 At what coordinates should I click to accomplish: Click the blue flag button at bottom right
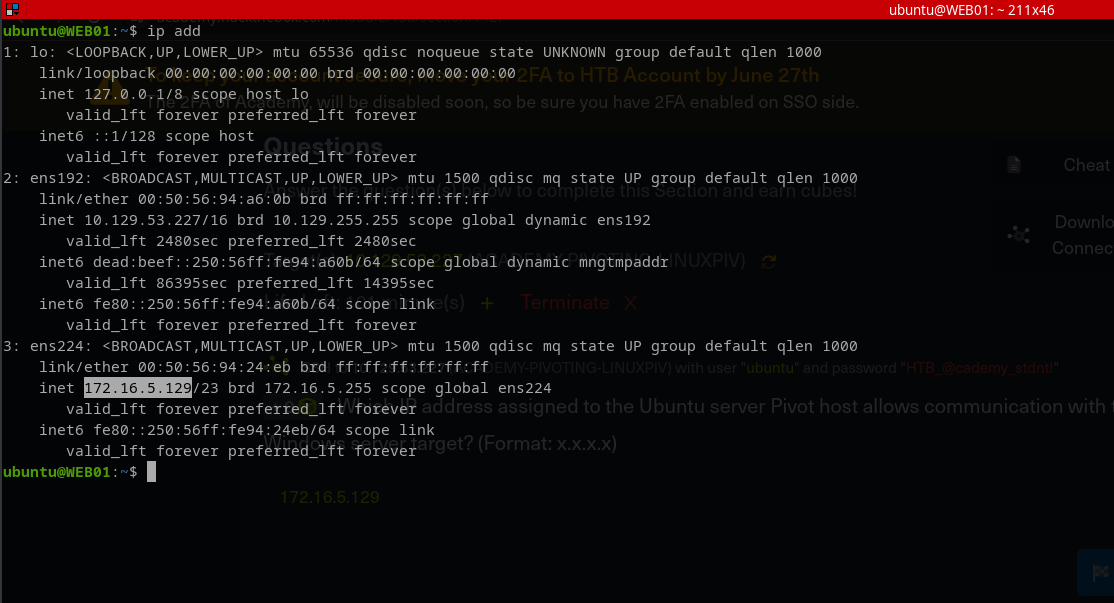(1099, 573)
